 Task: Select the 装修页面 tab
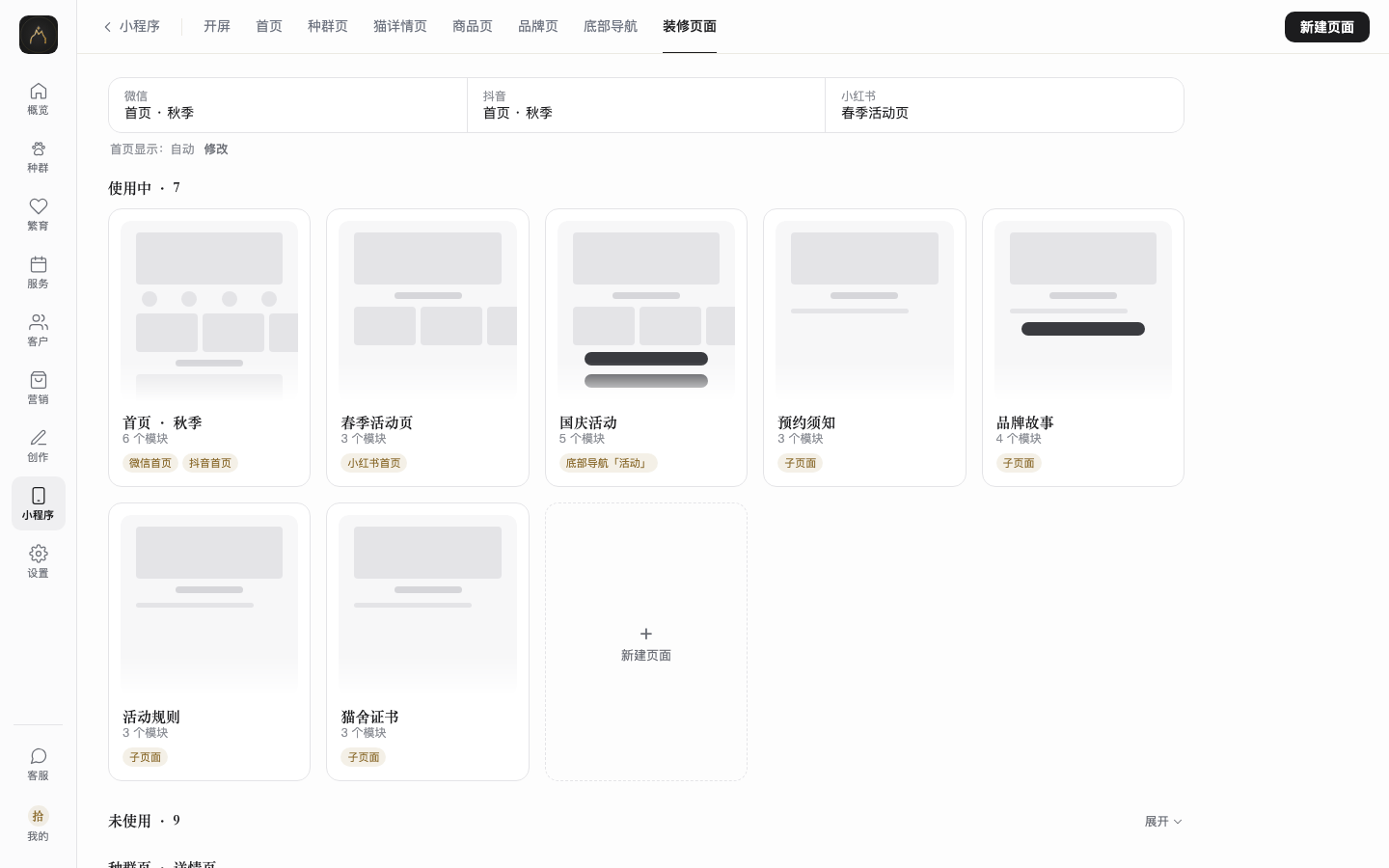click(690, 27)
